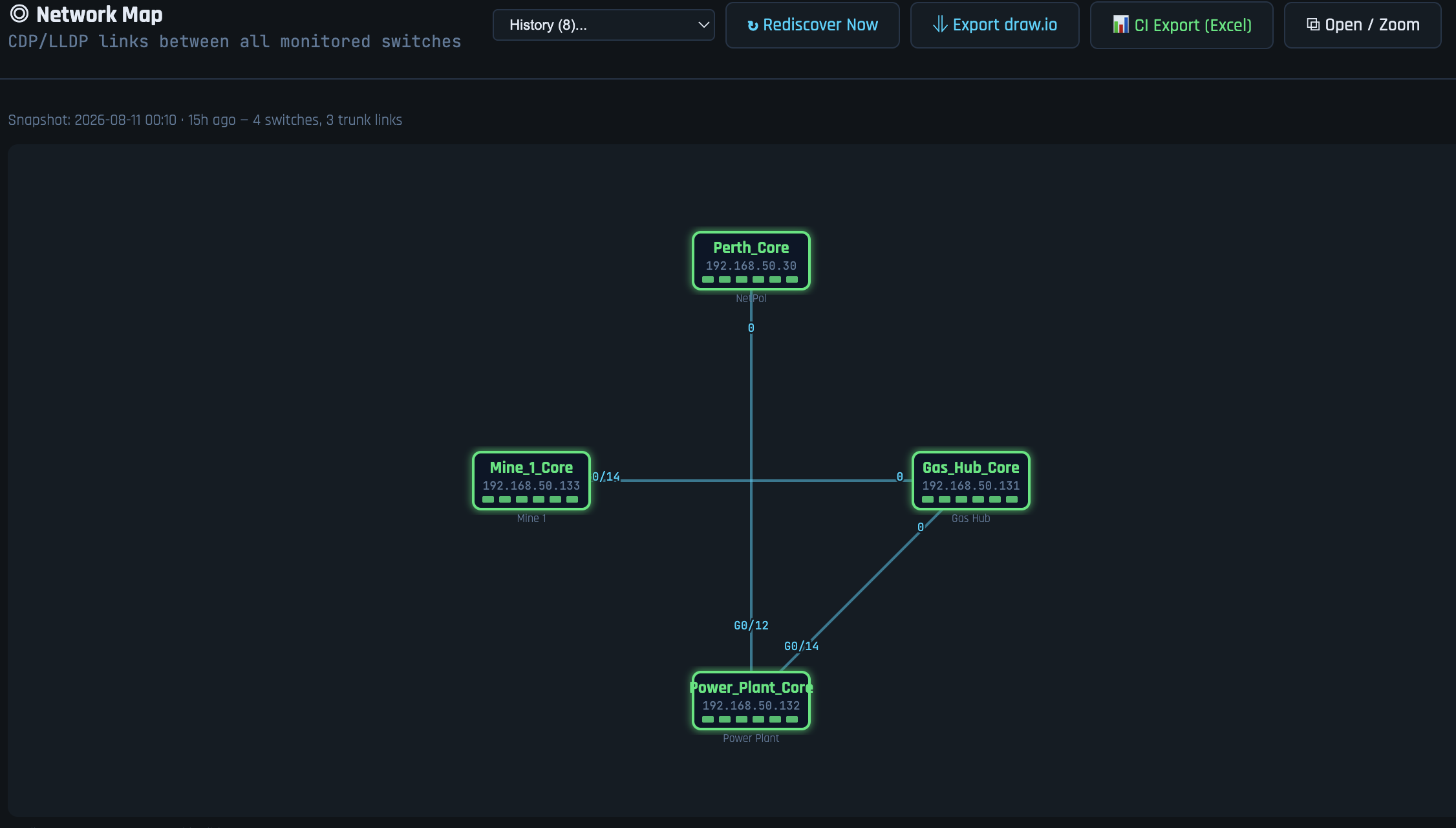Click the CDP/LLDP links subtitle text
This screenshot has width=1456, height=828.
pyautogui.click(x=235, y=42)
